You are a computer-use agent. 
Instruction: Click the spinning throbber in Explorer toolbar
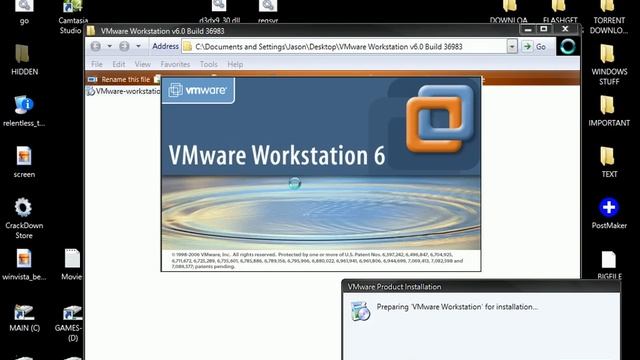coord(568,47)
